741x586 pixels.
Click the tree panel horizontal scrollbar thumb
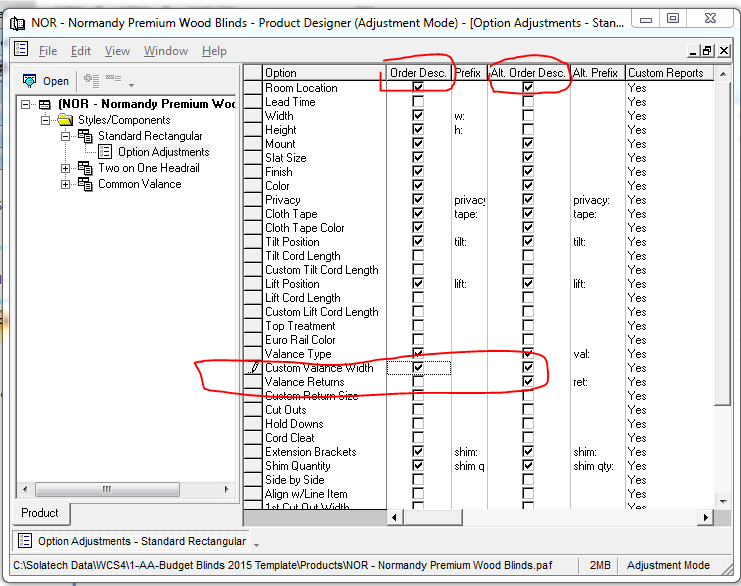coord(107,489)
